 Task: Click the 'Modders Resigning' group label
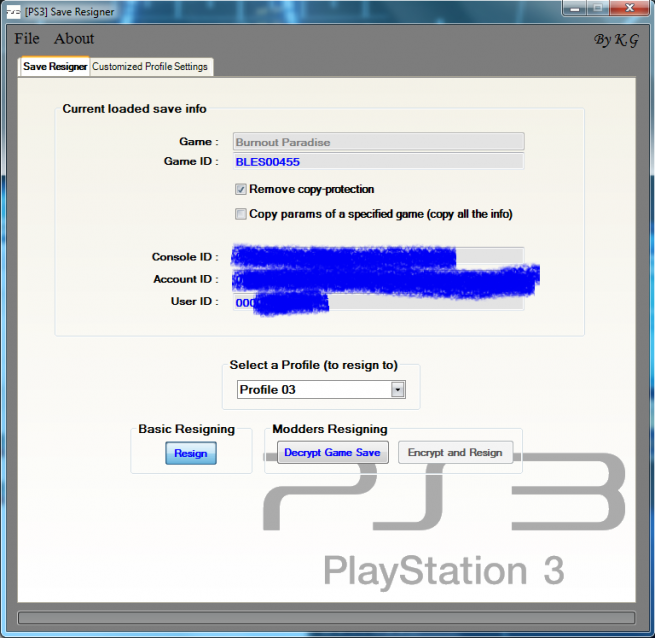330,429
